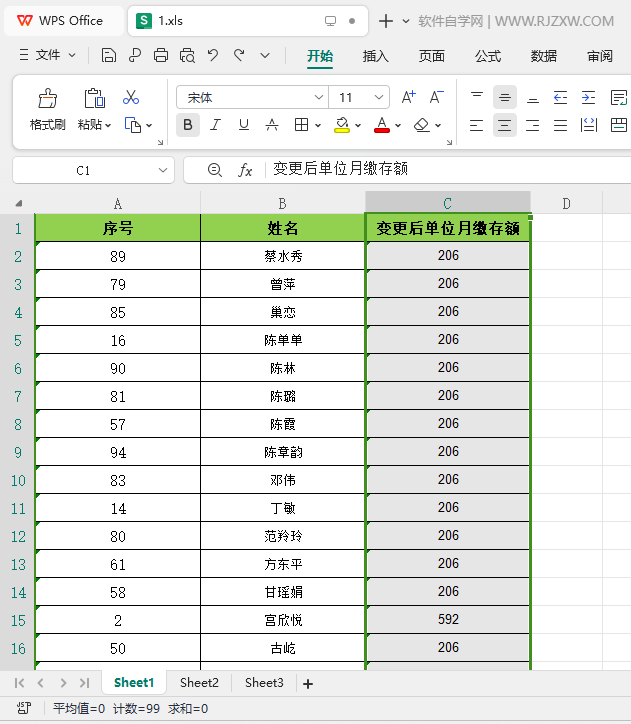
Task: Click the zoom magnifier in formula bar
Action: pyautogui.click(x=214, y=170)
